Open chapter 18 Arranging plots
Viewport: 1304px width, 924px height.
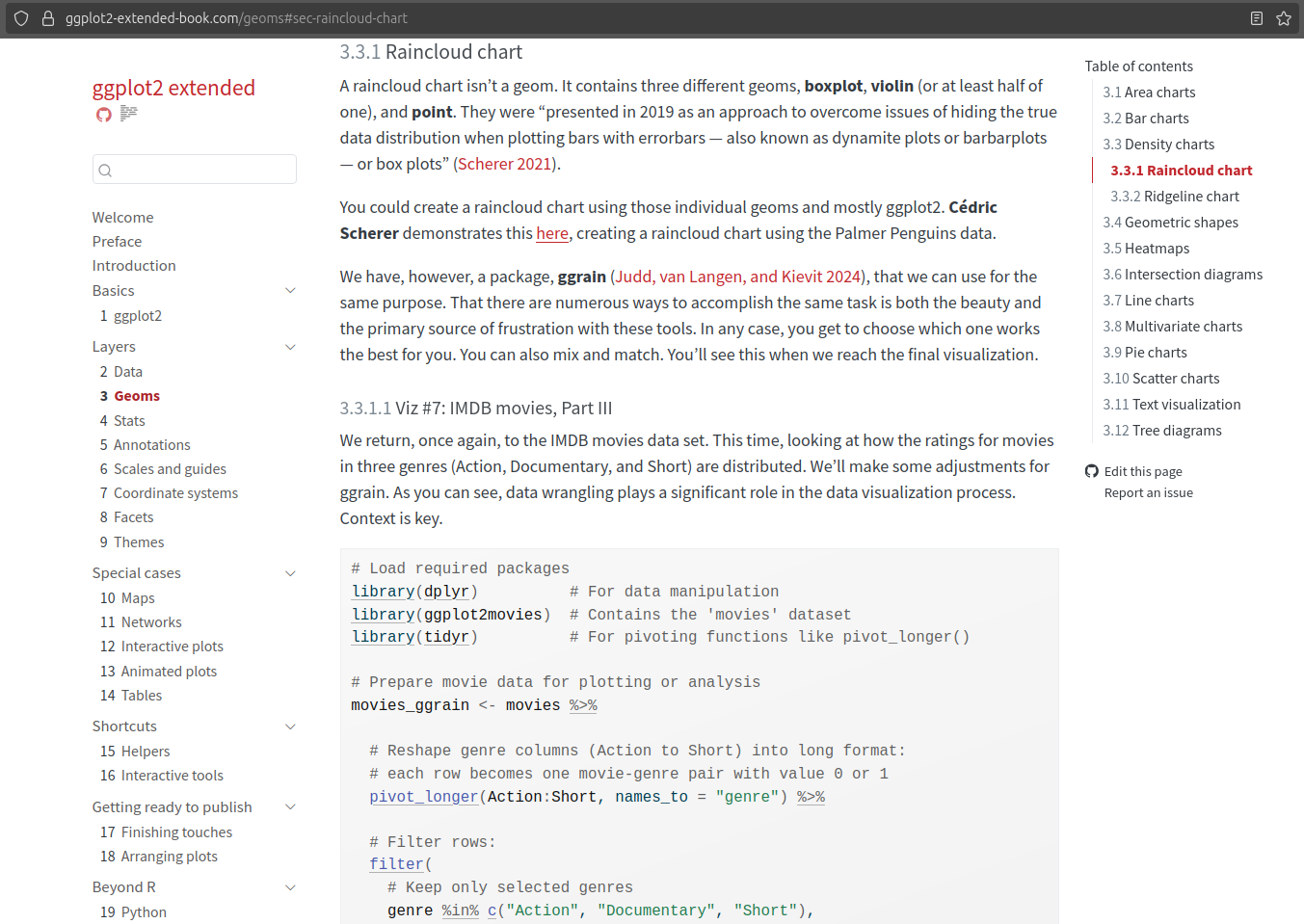click(159, 857)
